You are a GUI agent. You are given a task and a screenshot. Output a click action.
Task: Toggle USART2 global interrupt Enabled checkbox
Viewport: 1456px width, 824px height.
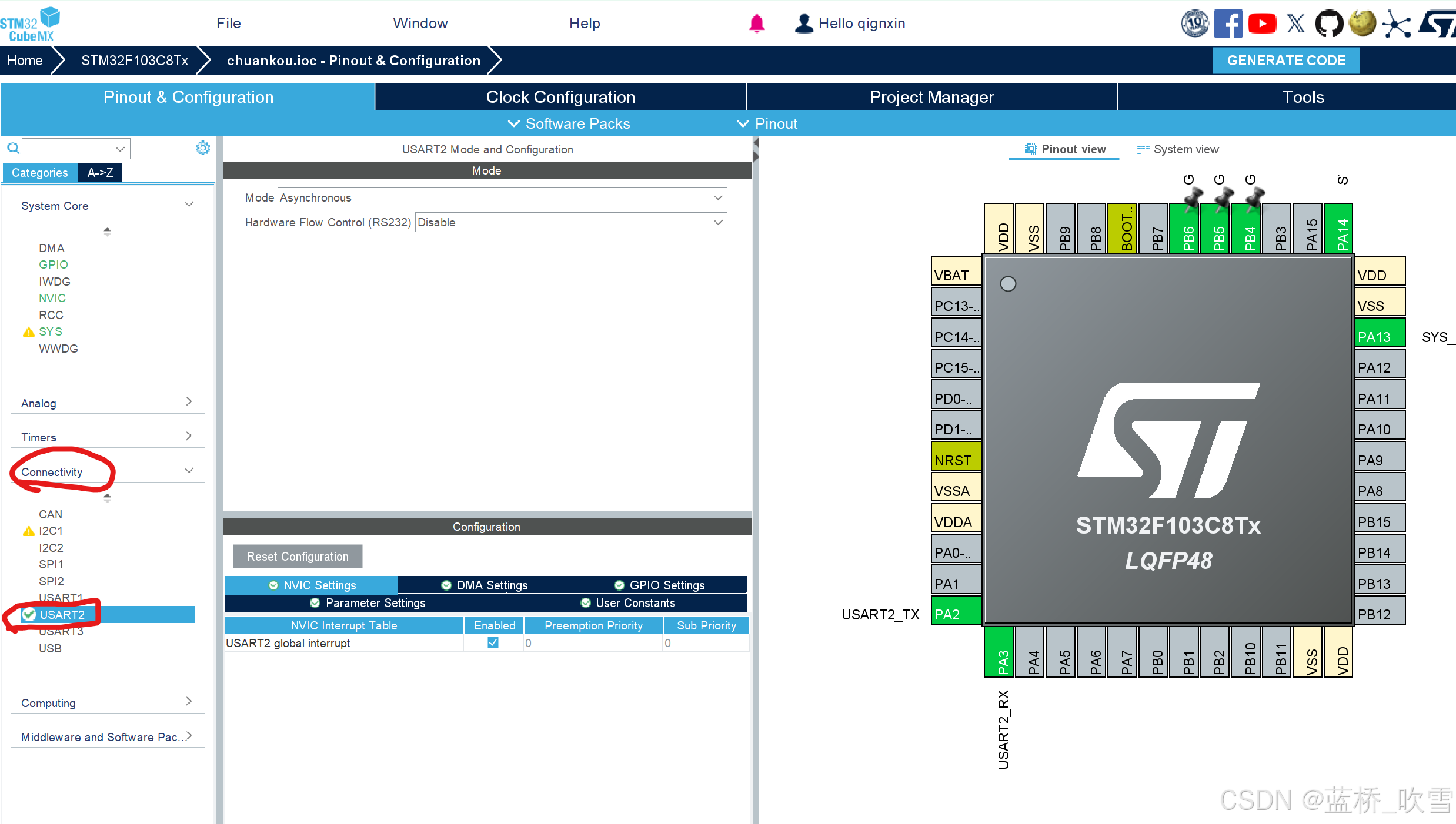[493, 642]
